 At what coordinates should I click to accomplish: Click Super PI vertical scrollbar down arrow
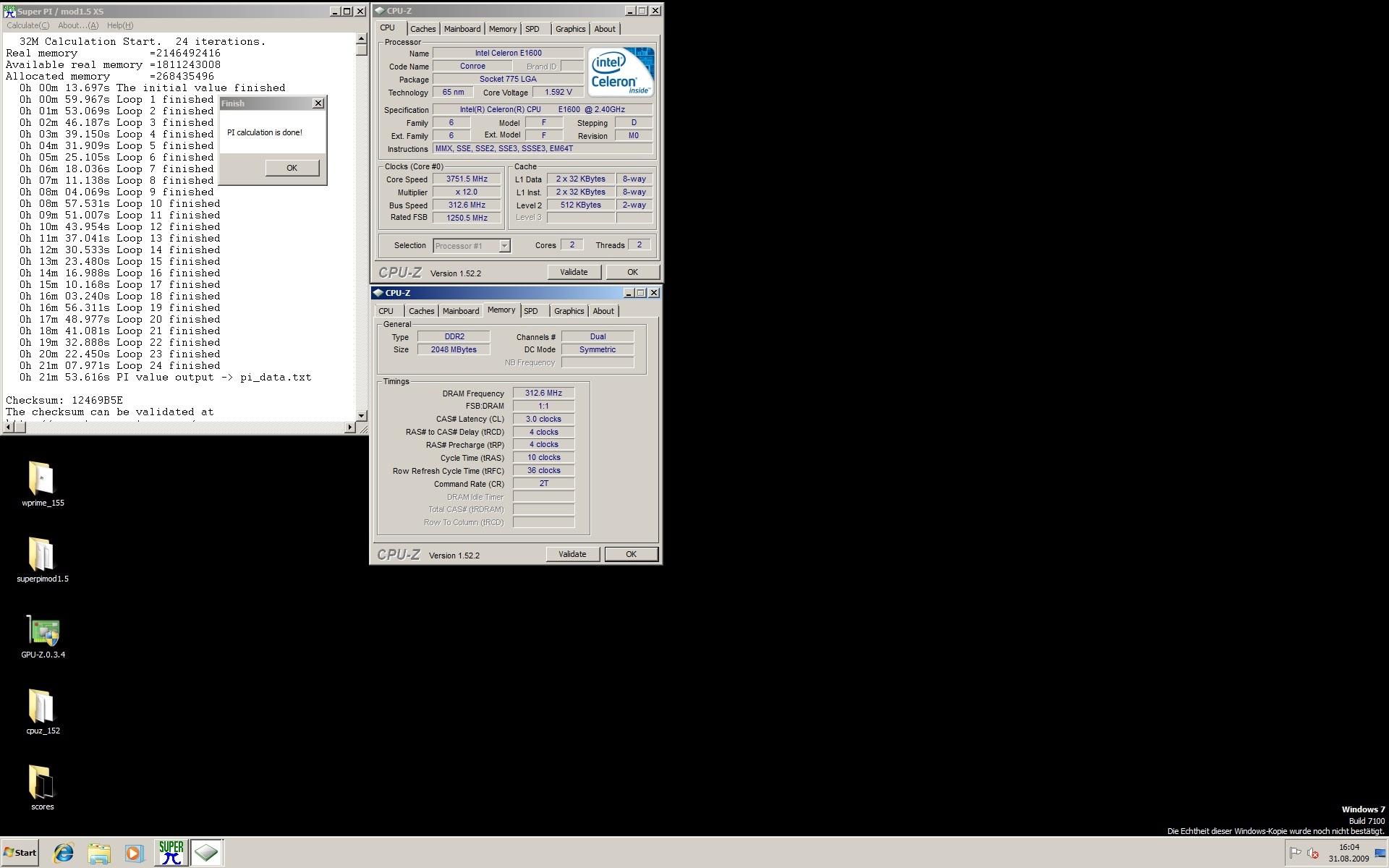click(x=362, y=415)
